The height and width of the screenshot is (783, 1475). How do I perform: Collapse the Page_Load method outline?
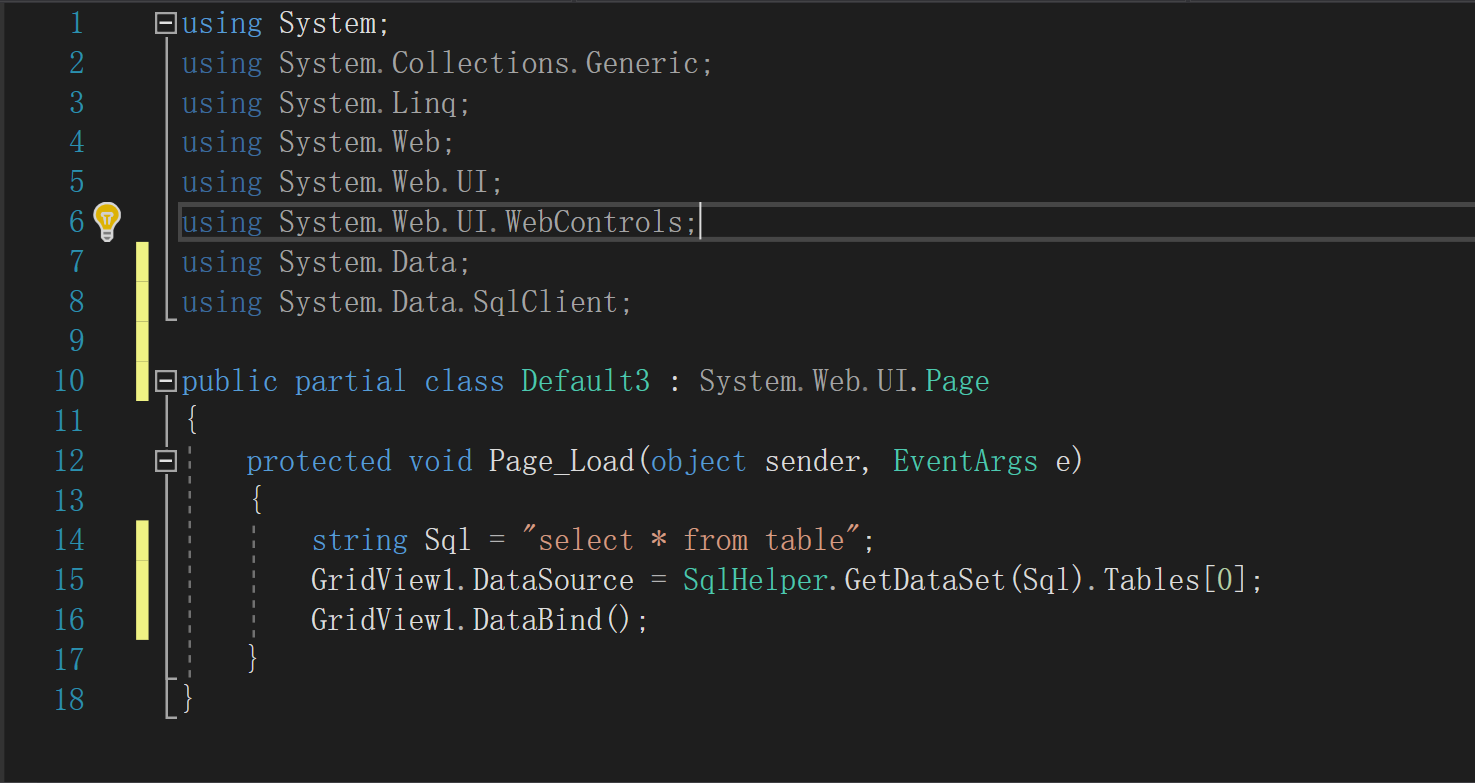click(166, 461)
